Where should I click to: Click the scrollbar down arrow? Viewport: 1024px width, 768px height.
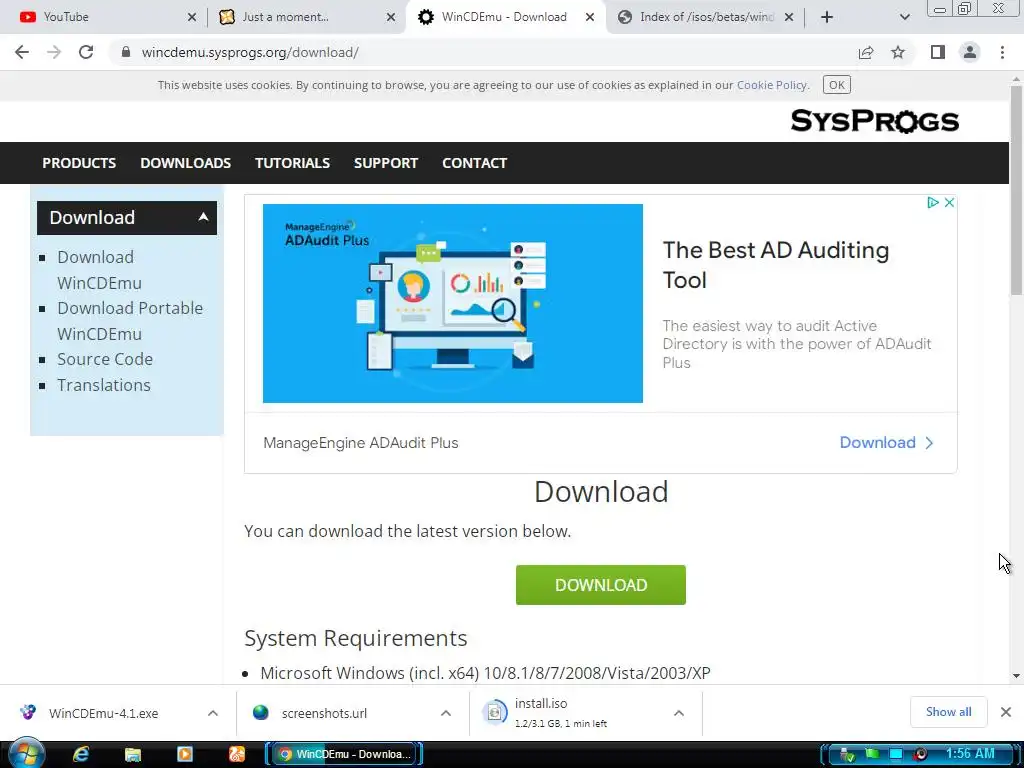pos(1017,677)
